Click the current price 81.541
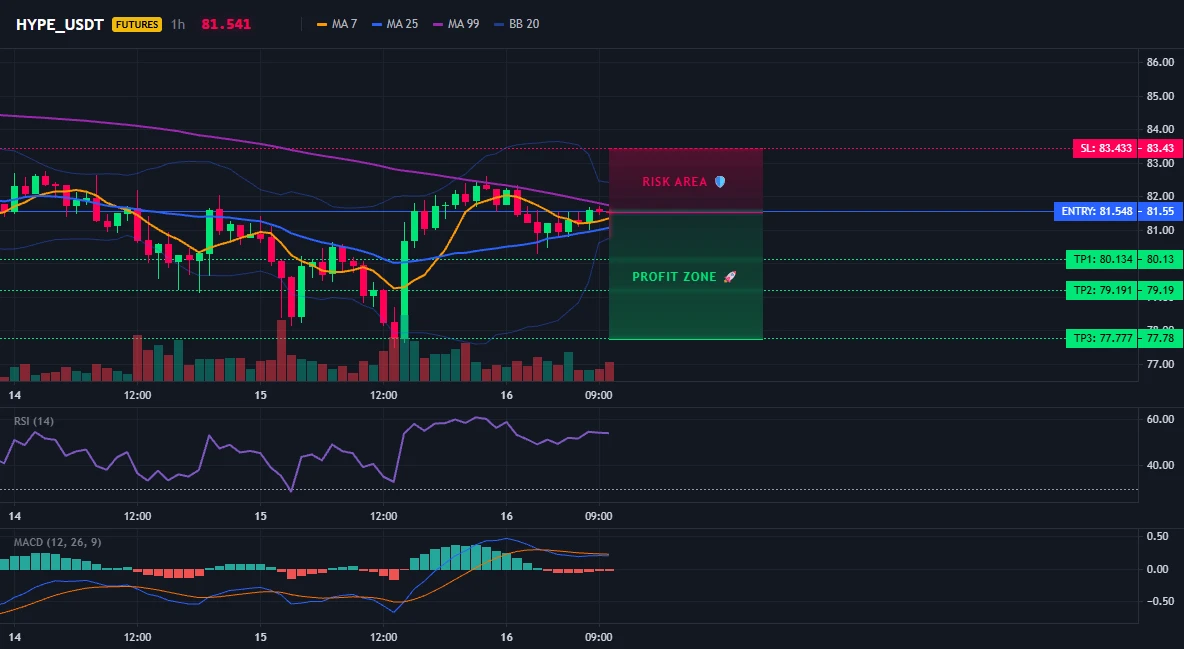This screenshot has width=1184, height=649. tap(226, 24)
